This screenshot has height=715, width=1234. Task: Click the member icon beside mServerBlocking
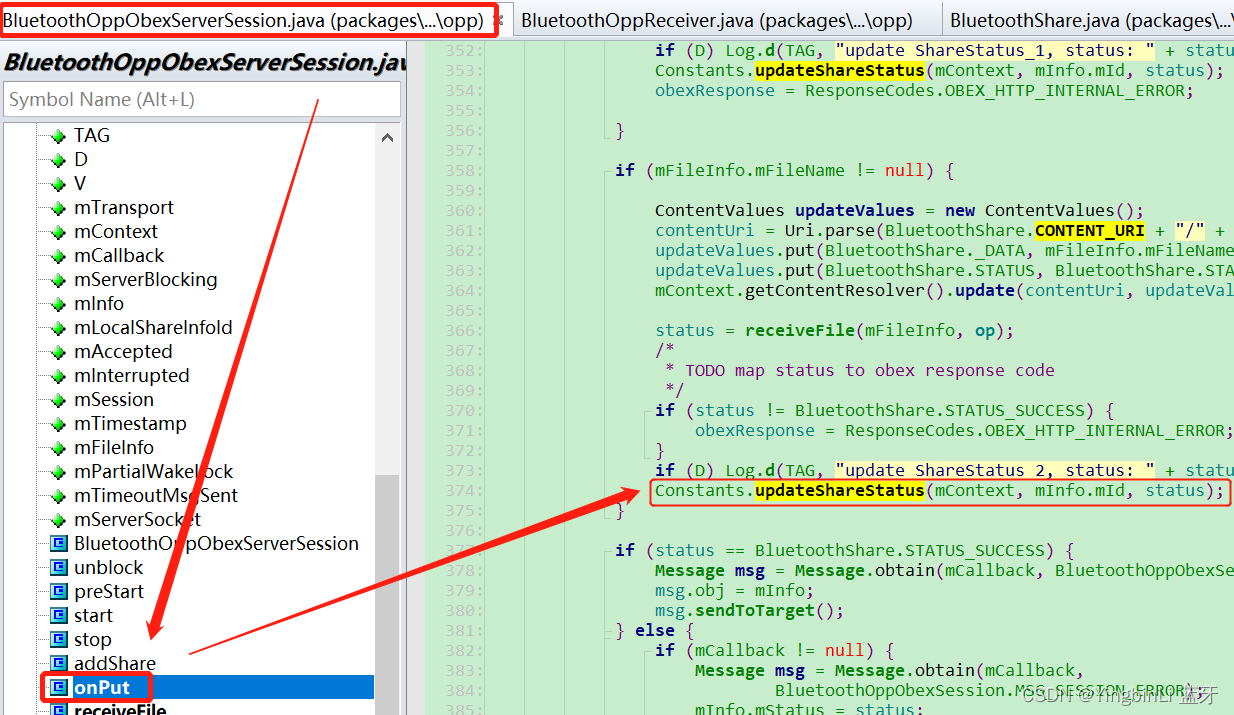pyautogui.click(x=58, y=280)
